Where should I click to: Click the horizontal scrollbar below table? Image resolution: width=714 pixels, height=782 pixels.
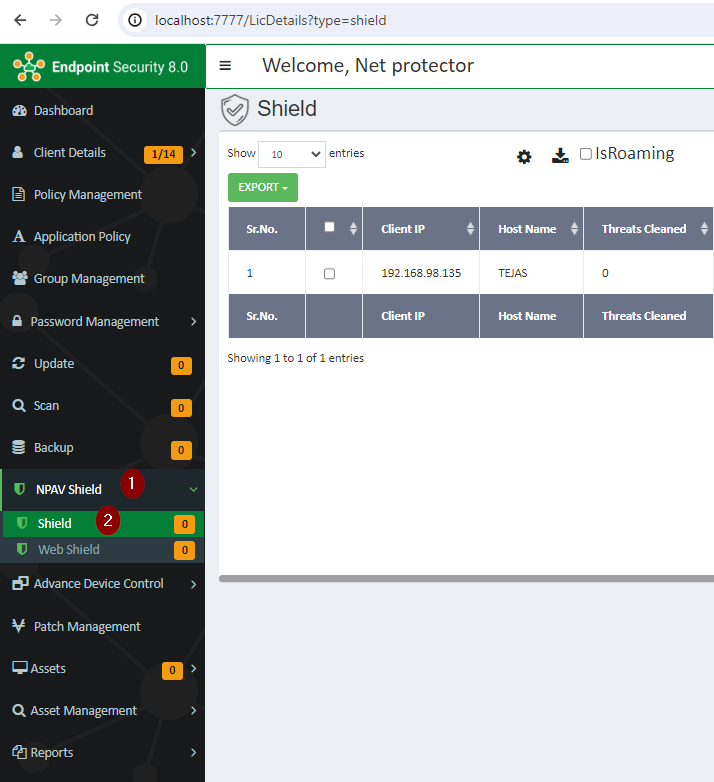[x=466, y=579]
